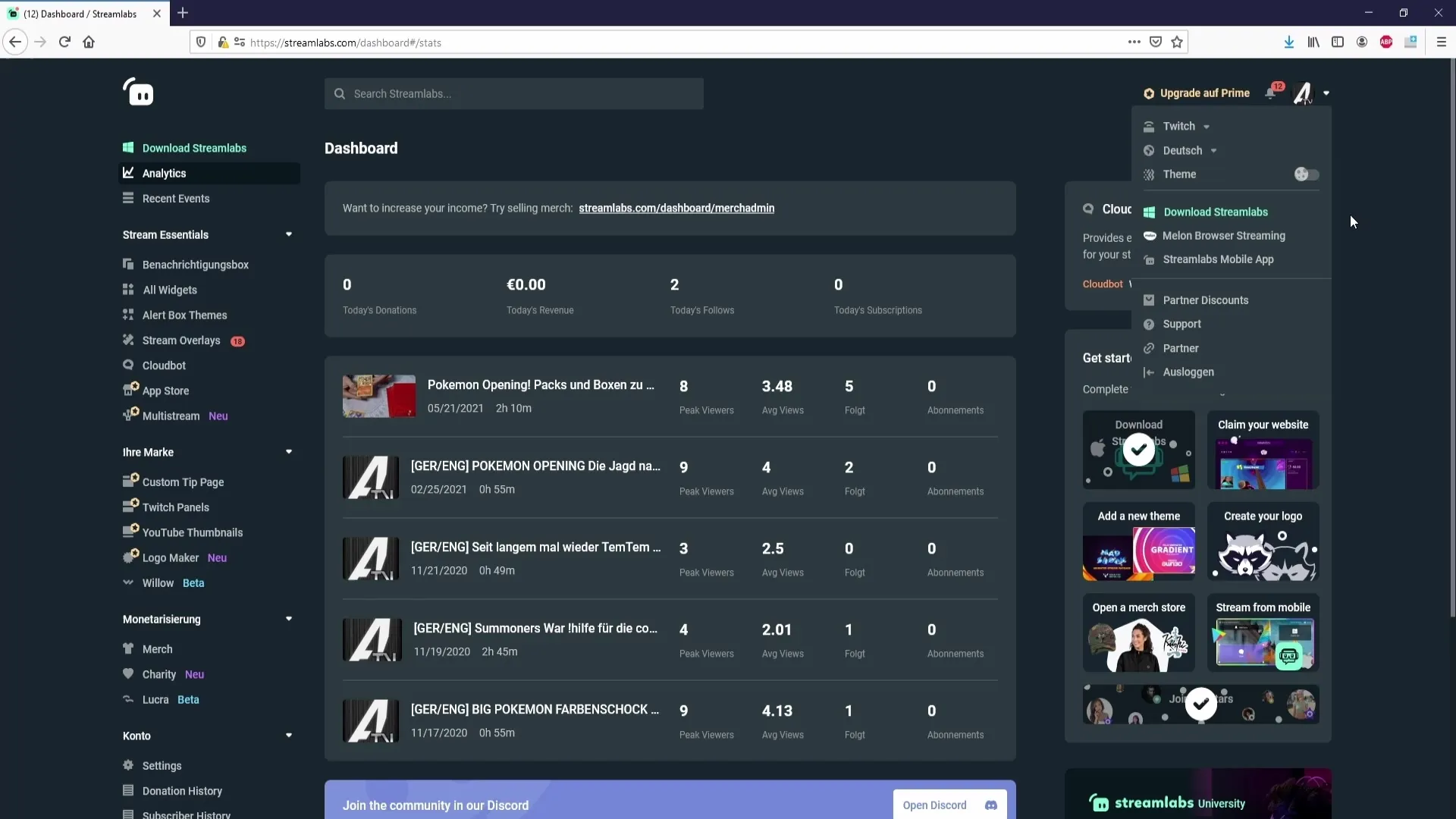Click the search magnifier icon
Viewport: 1456px width, 819px height.
(x=340, y=94)
